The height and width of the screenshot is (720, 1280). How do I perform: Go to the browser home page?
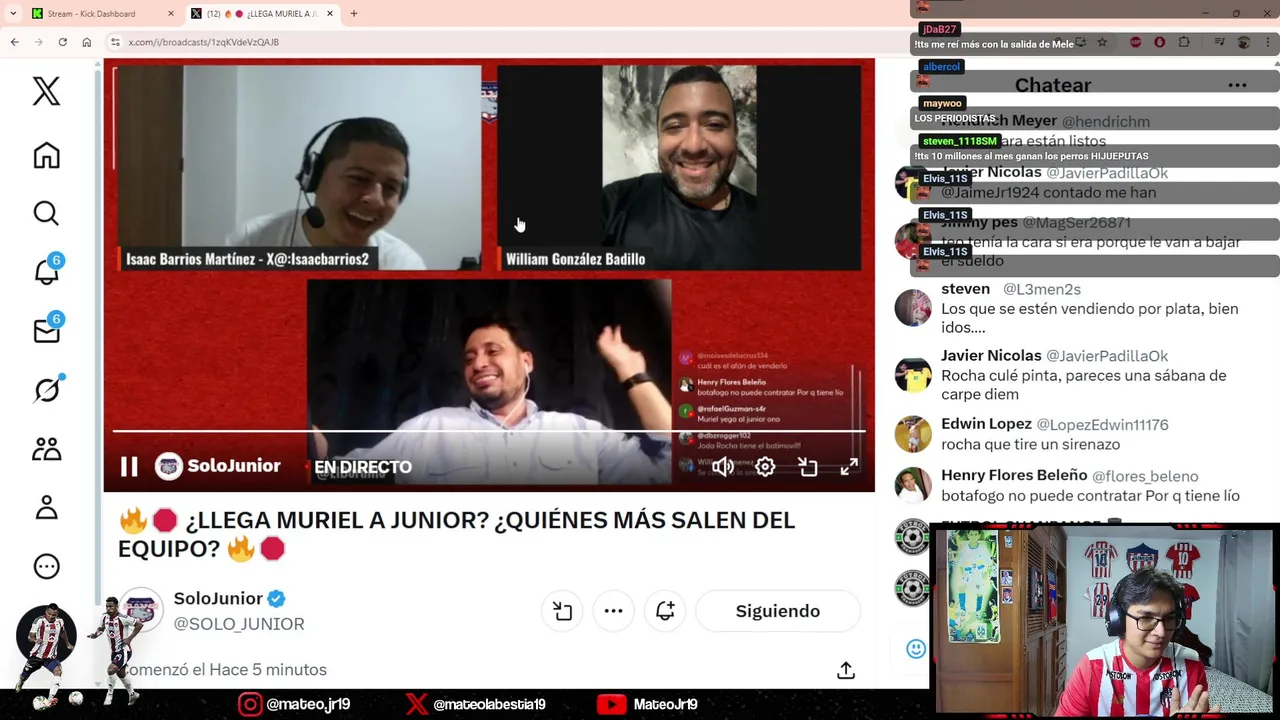click(x=87, y=42)
